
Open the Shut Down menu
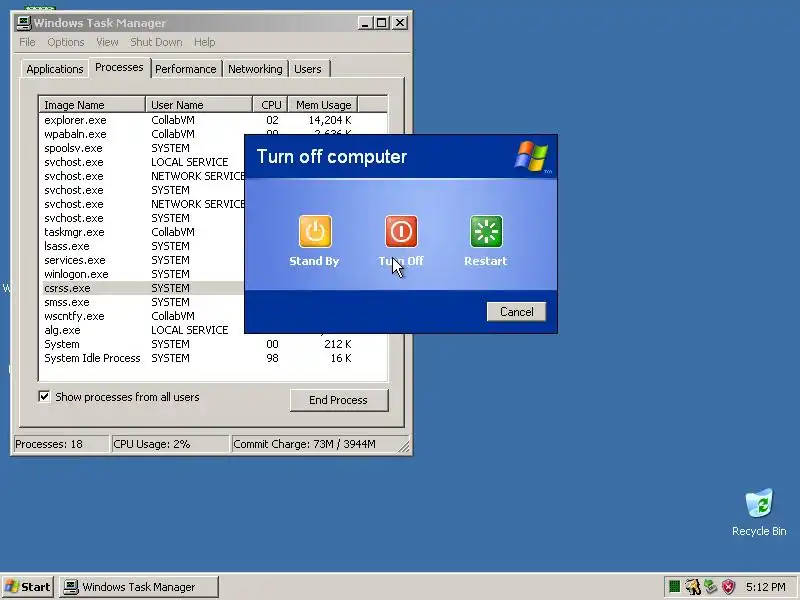tap(156, 42)
